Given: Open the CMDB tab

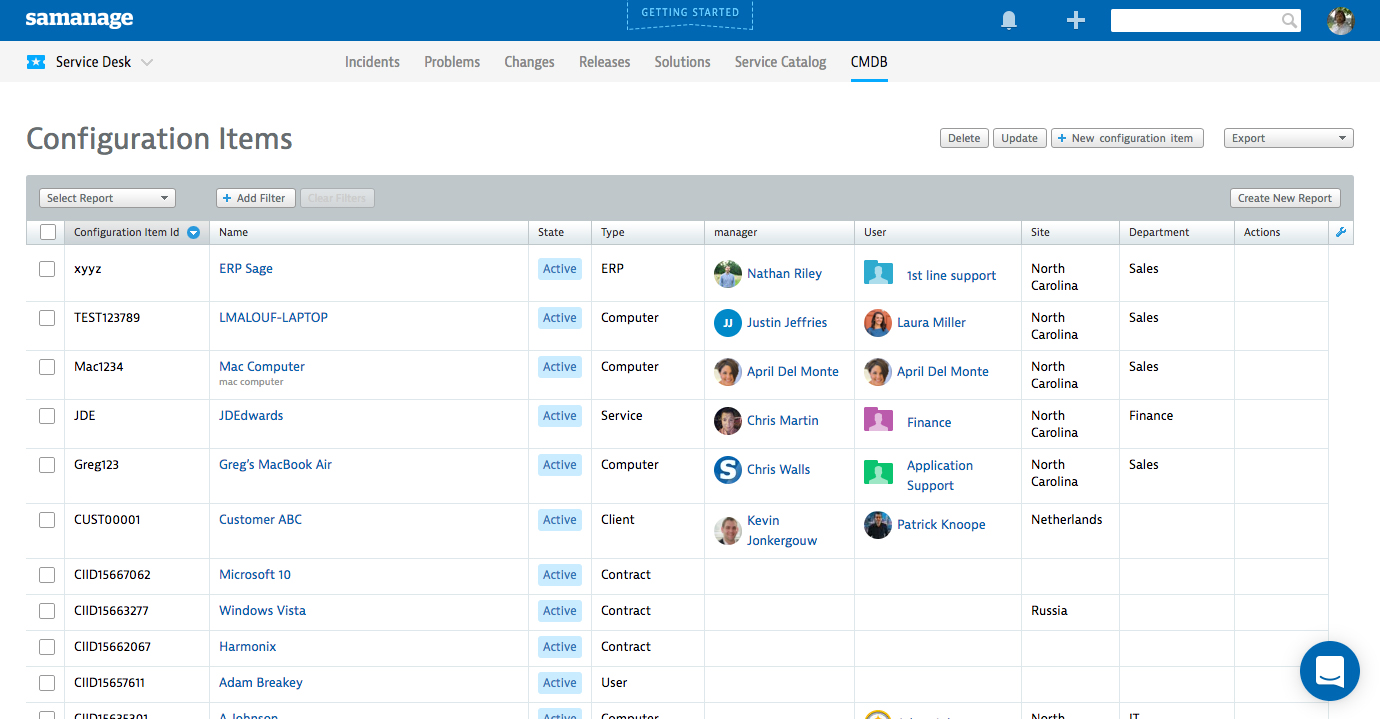Looking at the screenshot, I should 869,62.
